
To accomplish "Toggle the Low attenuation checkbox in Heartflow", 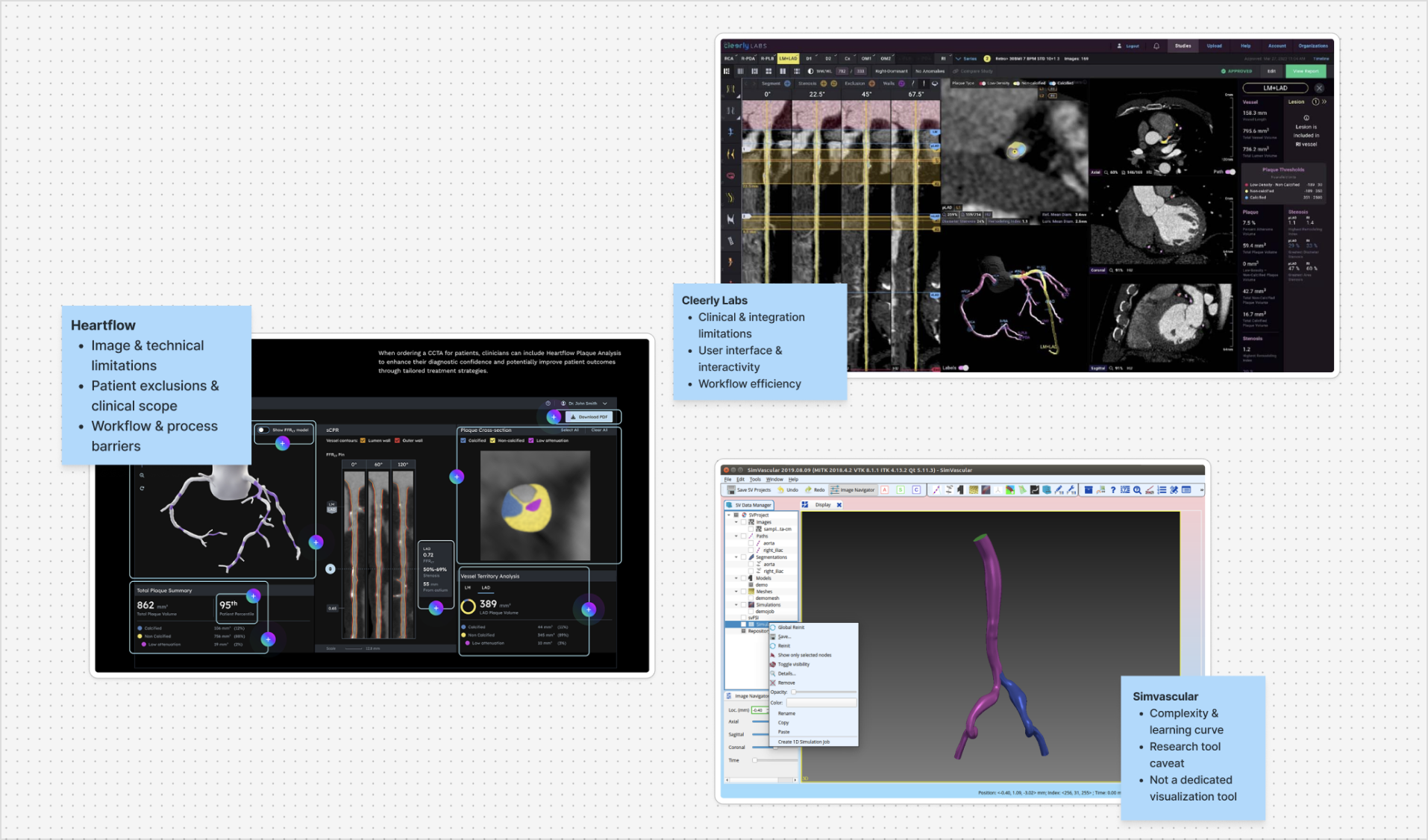I will (531, 440).
